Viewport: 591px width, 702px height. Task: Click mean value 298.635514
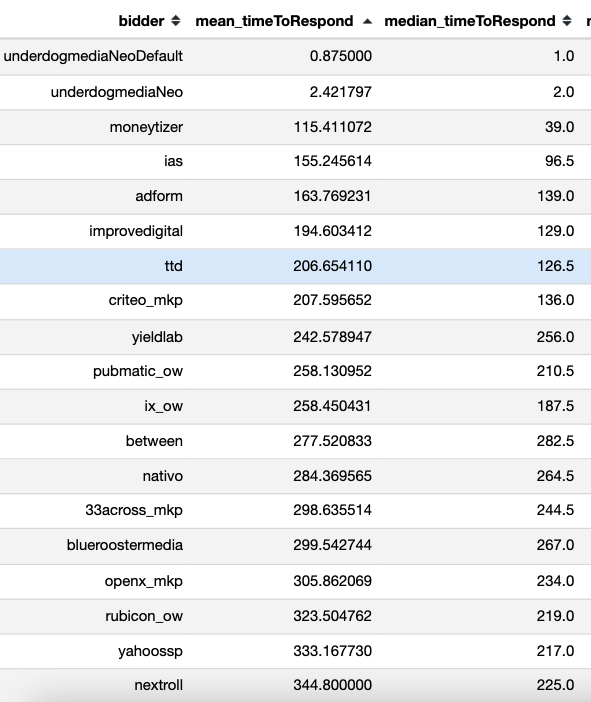(x=333, y=510)
